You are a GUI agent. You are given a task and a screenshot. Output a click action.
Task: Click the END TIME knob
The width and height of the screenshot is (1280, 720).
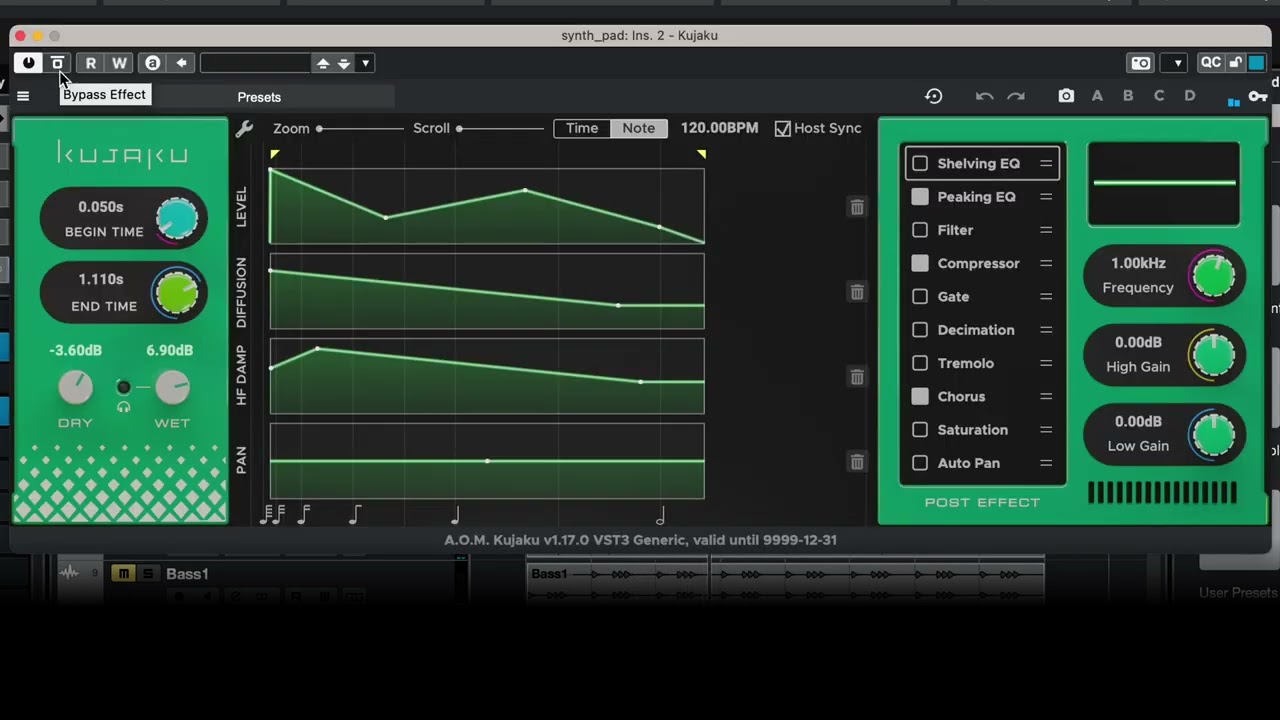(176, 293)
